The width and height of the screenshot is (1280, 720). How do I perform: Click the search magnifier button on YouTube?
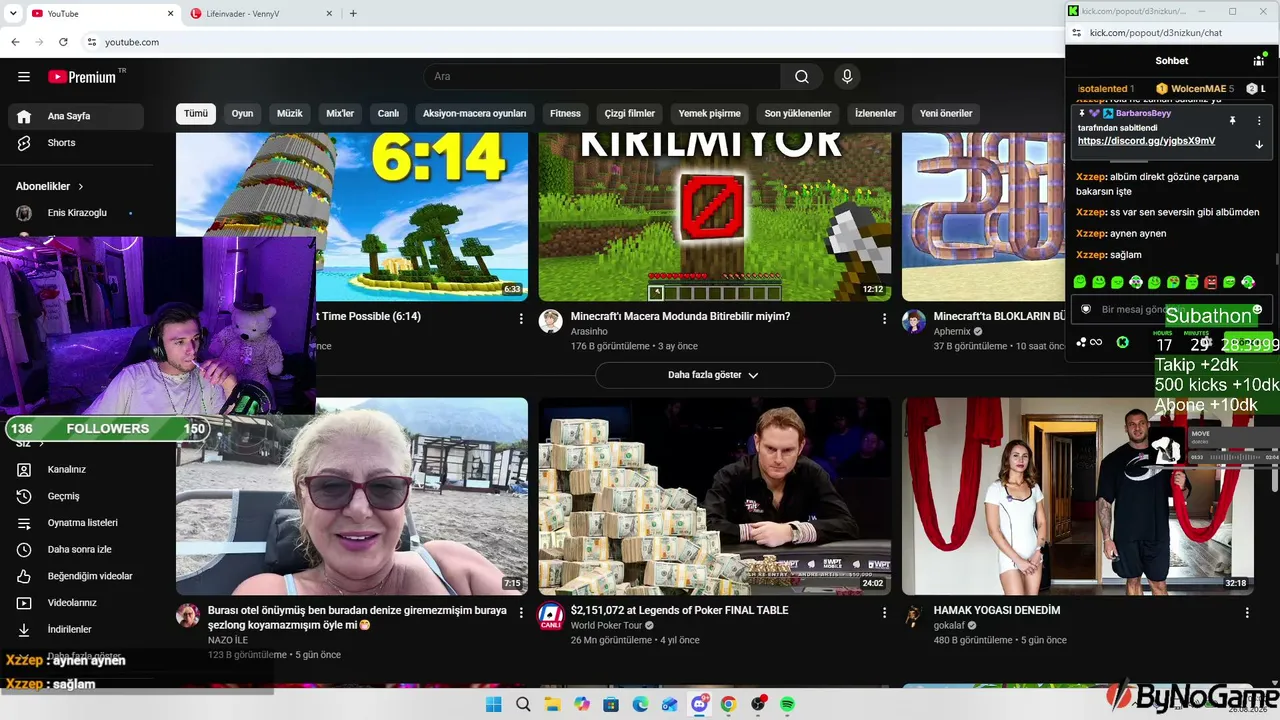pos(802,77)
